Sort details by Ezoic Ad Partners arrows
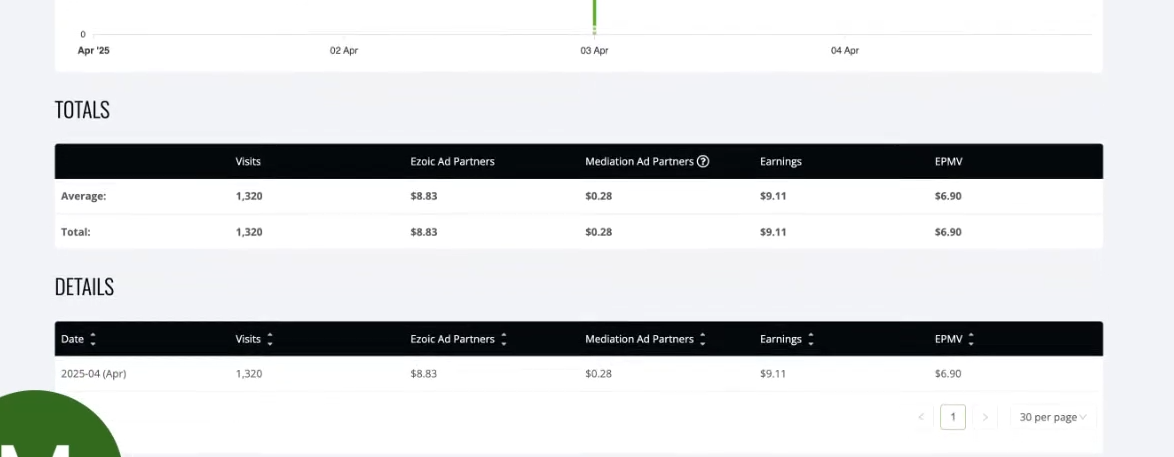Screen dimensions: 1174x457 tap(504, 339)
